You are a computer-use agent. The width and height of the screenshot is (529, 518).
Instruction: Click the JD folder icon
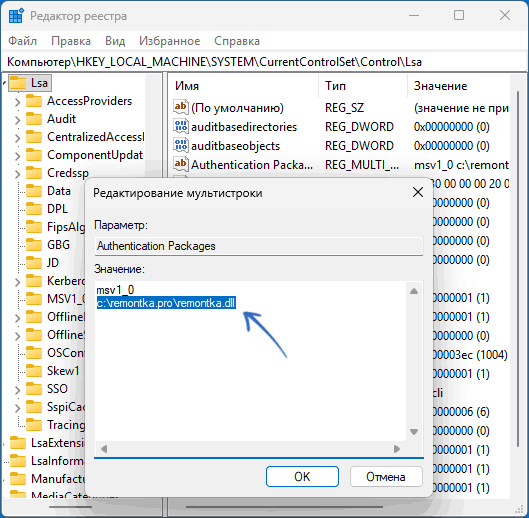click(x=34, y=263)
